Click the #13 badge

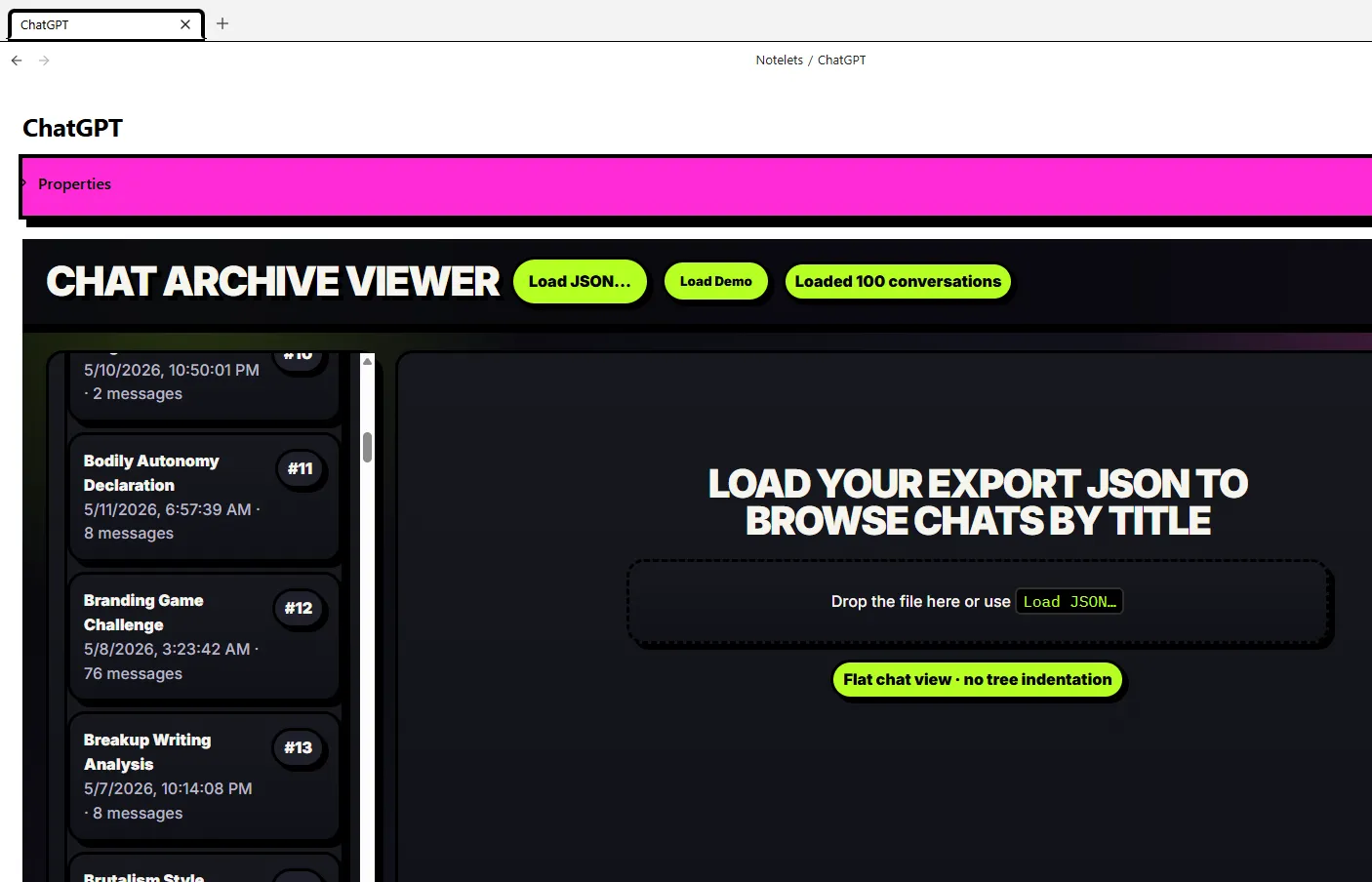coord(299,748)
